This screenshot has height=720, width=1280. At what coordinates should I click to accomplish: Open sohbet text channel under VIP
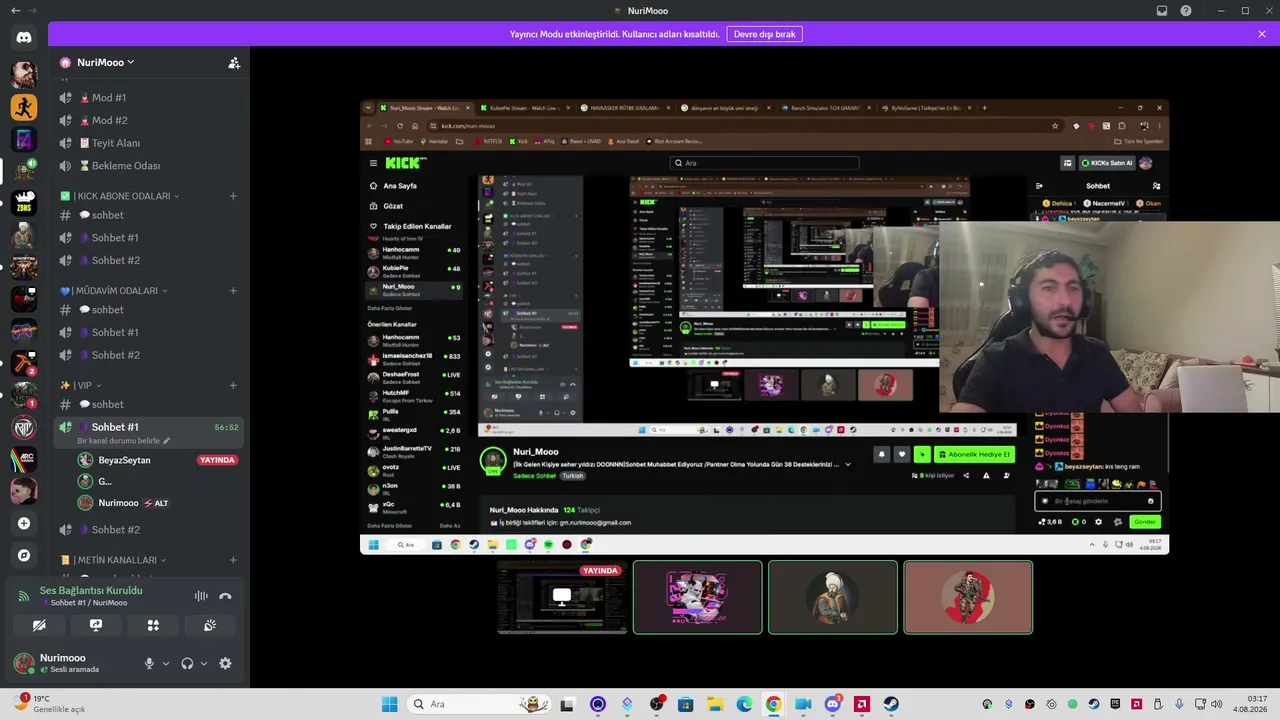(149, 404)
